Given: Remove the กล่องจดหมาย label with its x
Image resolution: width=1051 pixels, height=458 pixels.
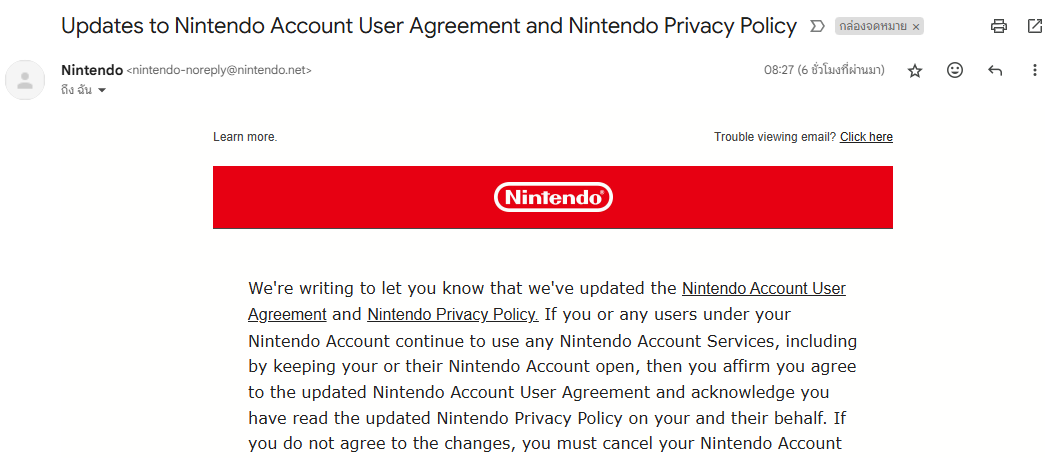Looking at the screenshot, I should [x=916, y=27].
